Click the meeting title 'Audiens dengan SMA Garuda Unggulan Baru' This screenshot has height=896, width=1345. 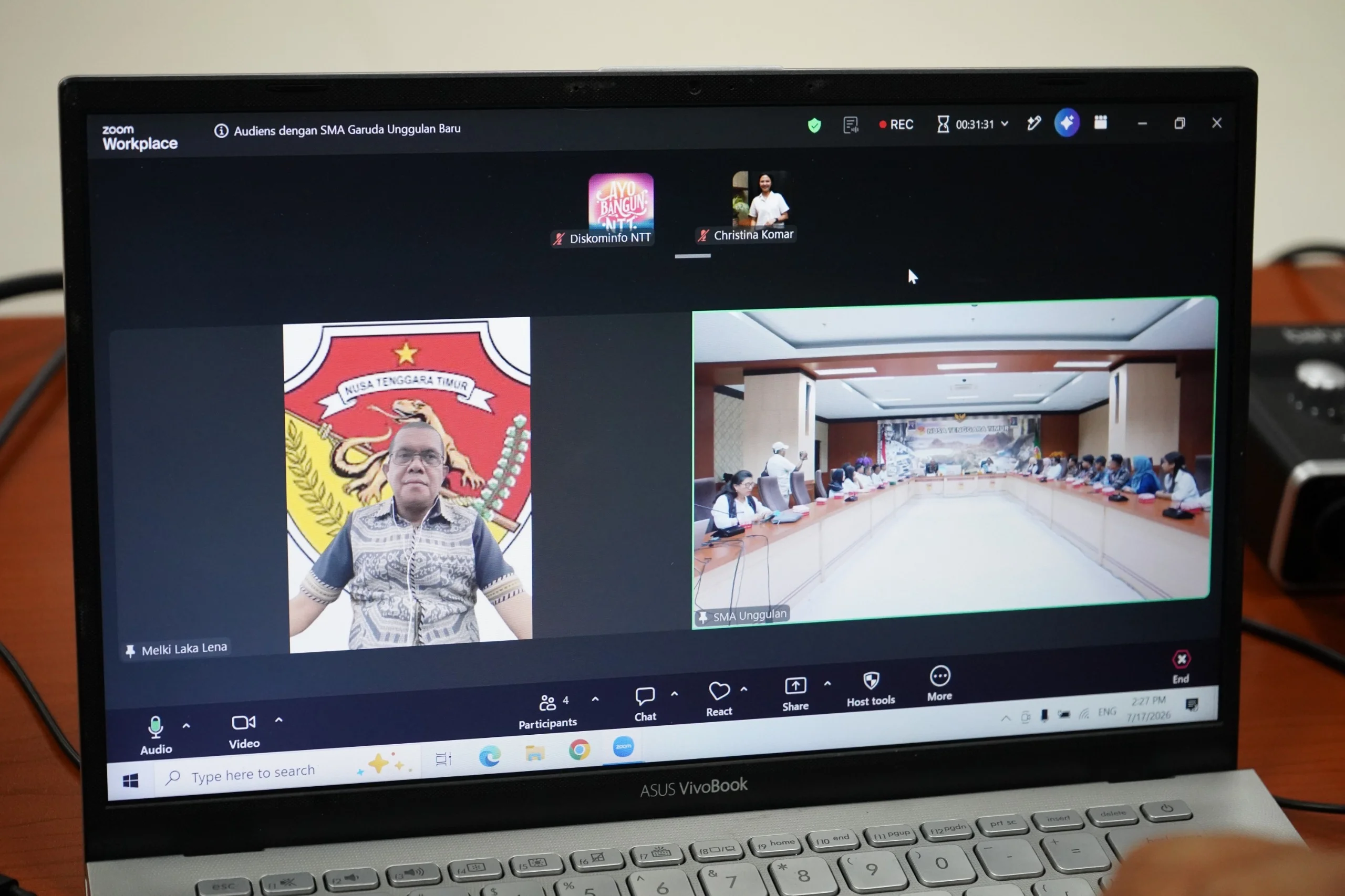click(x=347, y=130)
